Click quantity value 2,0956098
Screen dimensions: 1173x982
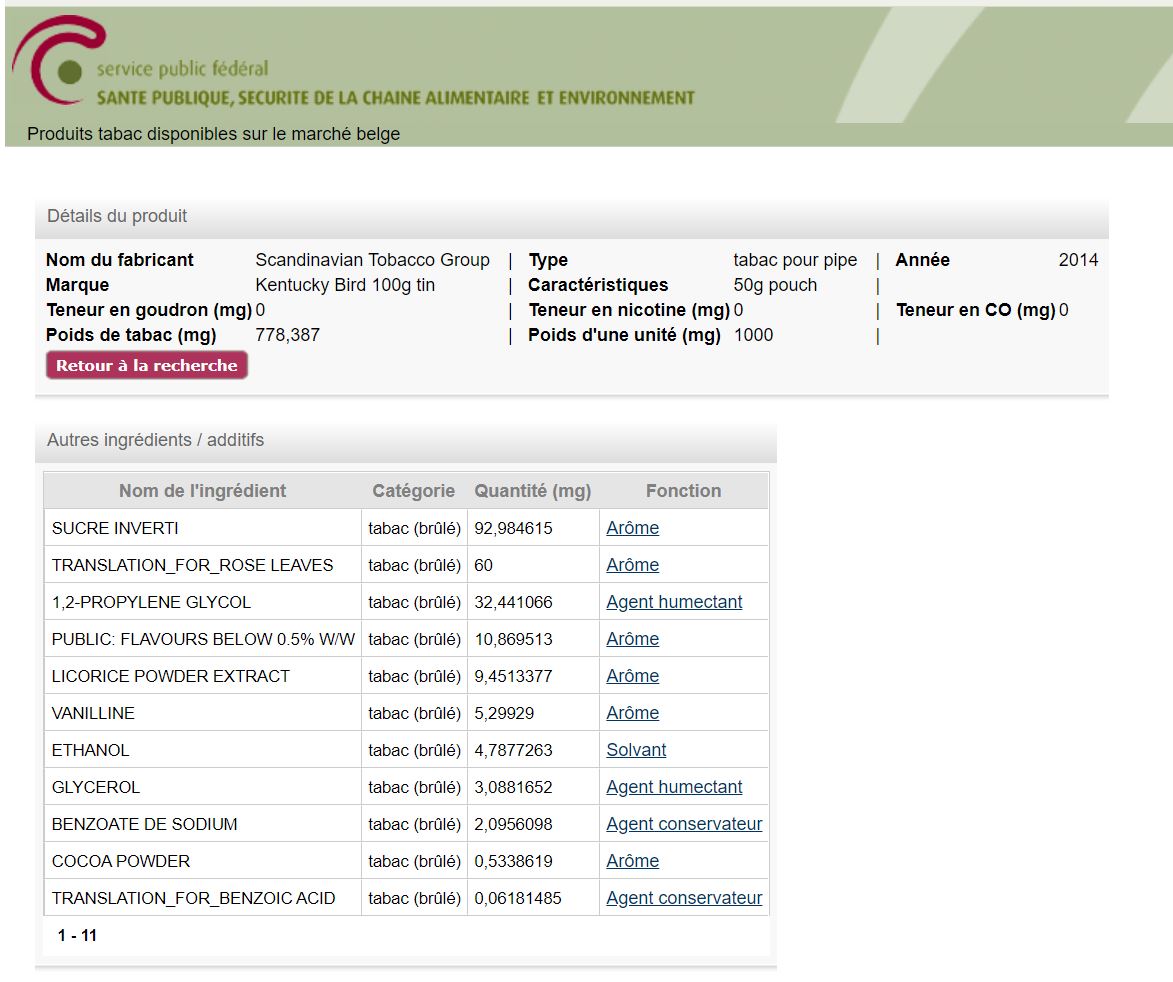[x=513, y=824]
